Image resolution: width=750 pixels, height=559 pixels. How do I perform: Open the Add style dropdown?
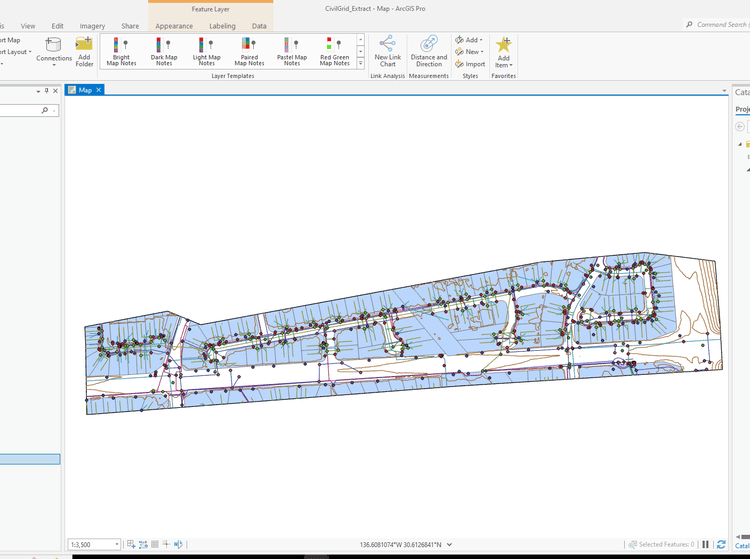click(x=469, y=40)
